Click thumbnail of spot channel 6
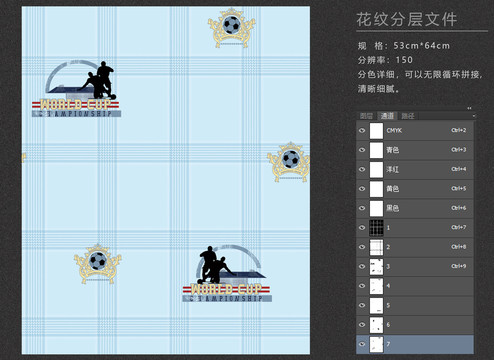This screenshot has width=494, height=360. tap(376, 325)
